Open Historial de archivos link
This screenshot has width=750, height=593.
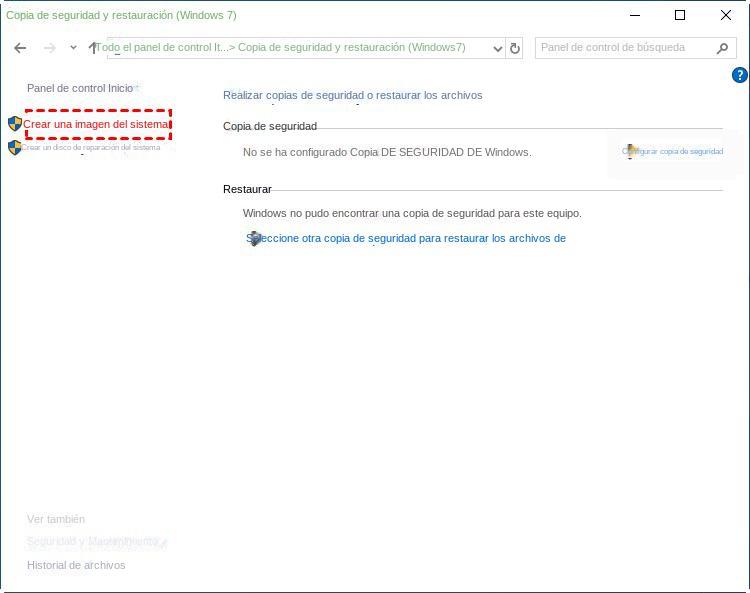(x=76, y=565)
